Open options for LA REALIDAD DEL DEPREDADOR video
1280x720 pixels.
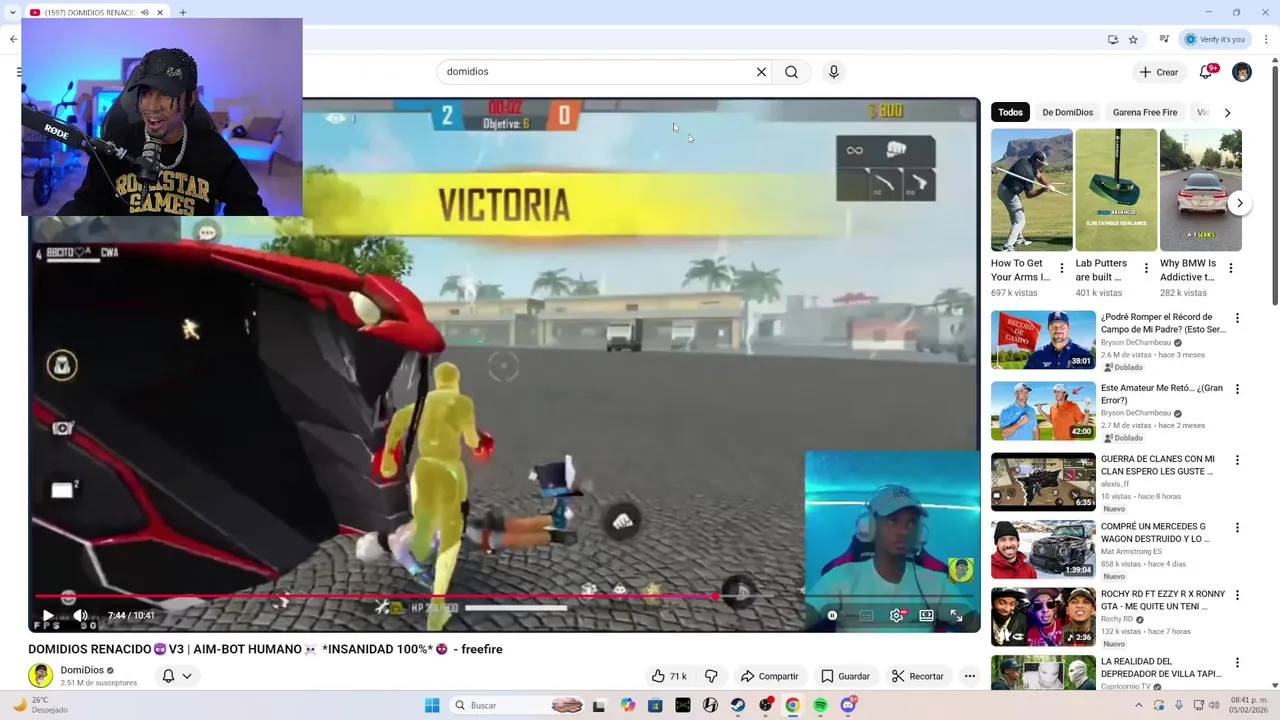[x=1237, y=662]
